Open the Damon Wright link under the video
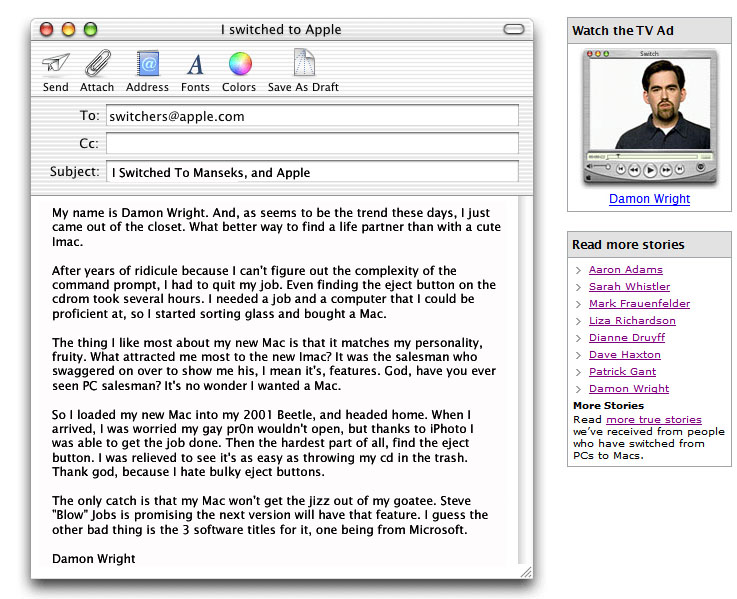The height and width of the screenshot is (599, 737). click(x=650, y=198)
